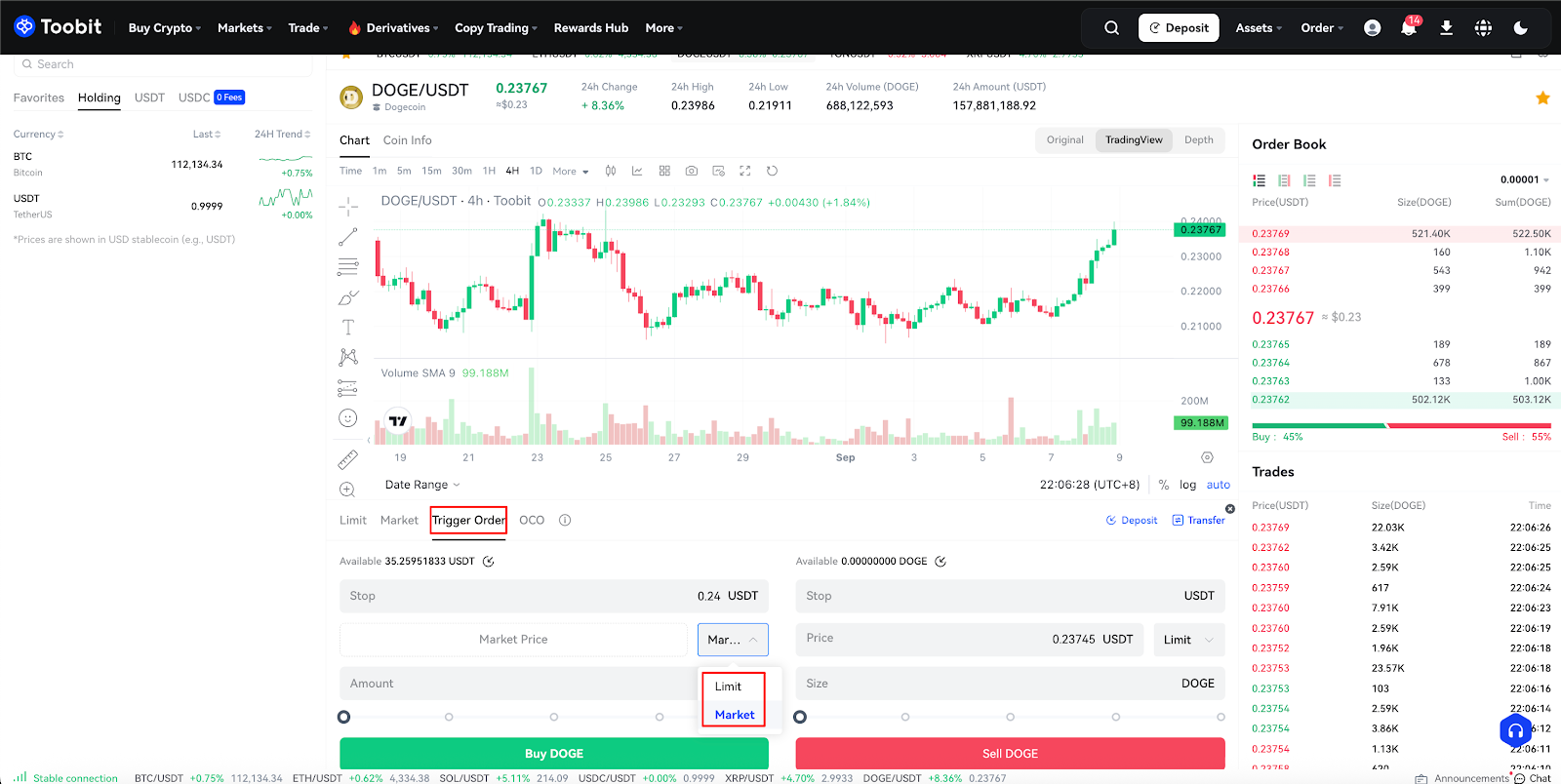This screenshot has height=784, width=1561.
Task: Open the Coin Info tab
Action: pos(408,140)
